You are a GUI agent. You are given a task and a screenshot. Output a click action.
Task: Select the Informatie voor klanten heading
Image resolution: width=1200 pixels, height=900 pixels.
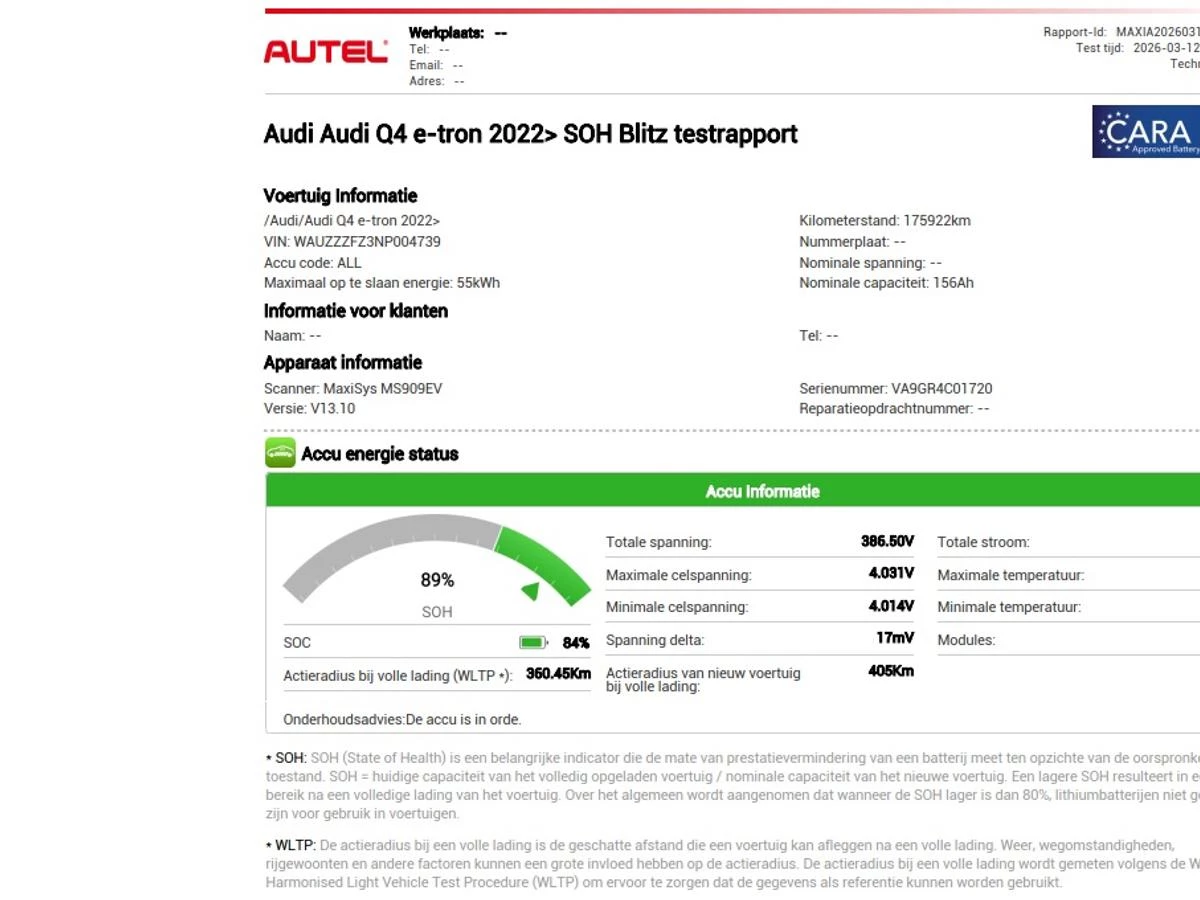pyautogui.click(x=355, y=310)
